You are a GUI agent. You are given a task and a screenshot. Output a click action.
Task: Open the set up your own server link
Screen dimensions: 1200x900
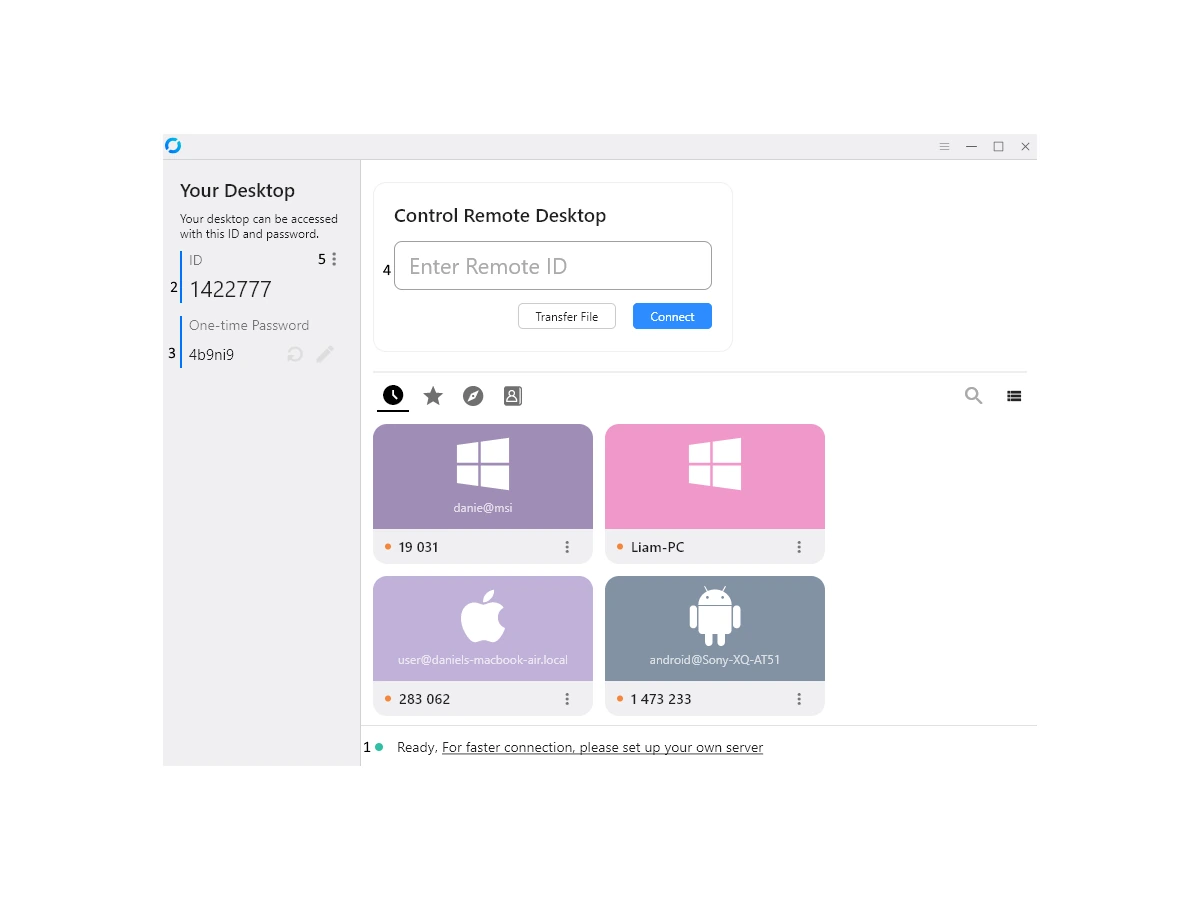click(x=602, y=747)
